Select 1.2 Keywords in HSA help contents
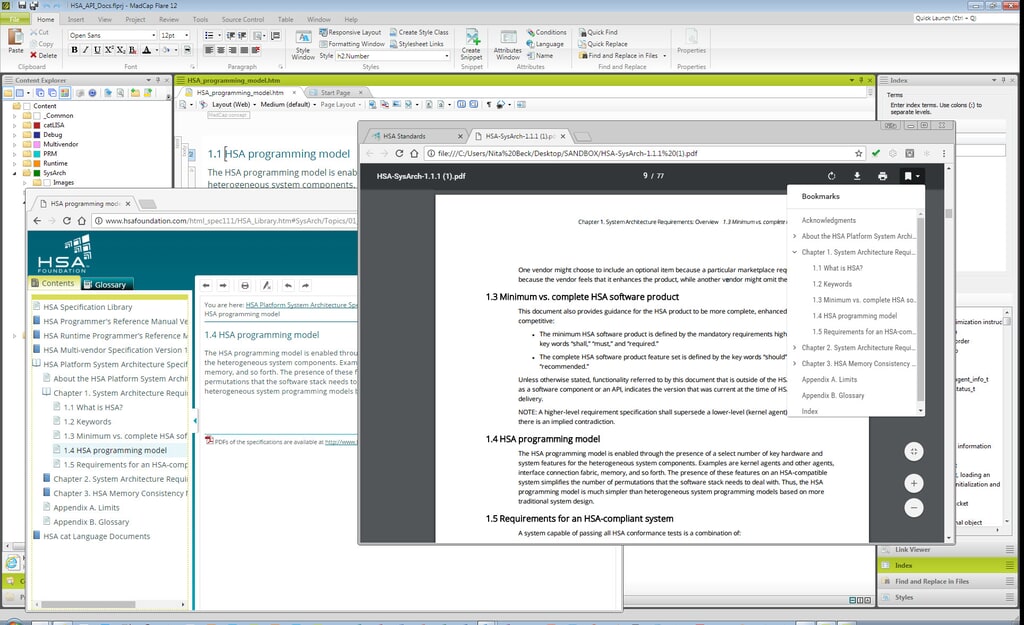The width and height of the screenshot is (1024, 625). [88, 422]
